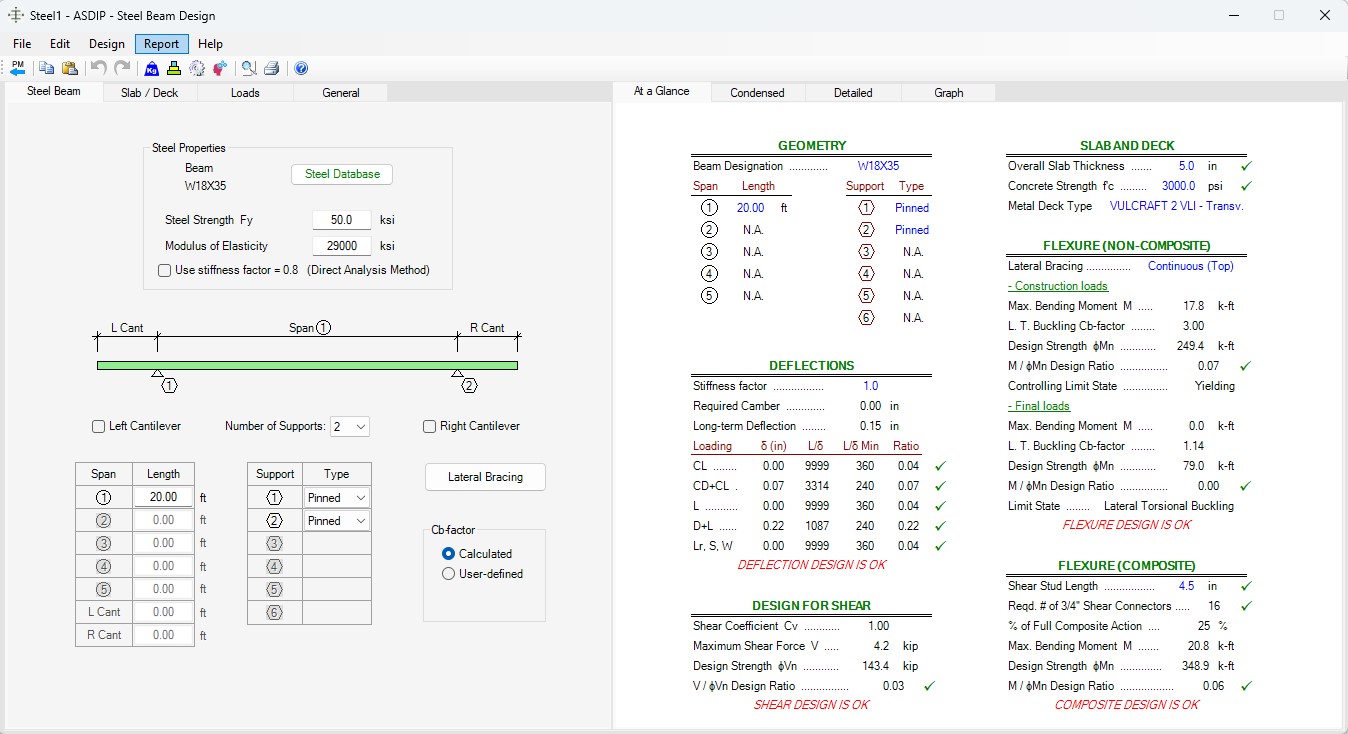Check the Left Cantilever option
This screenshot has height=734, width=1348.
click(x=98, y=426)
